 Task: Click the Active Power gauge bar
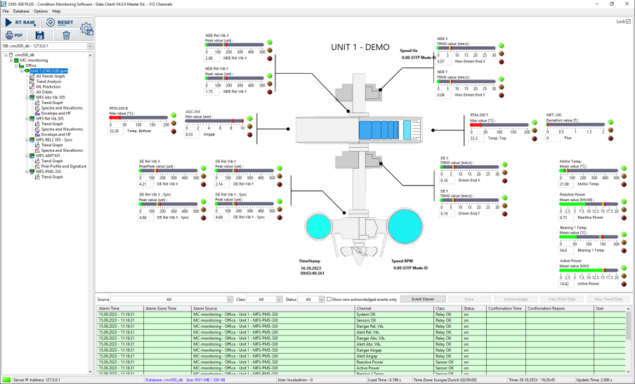tap(589, 270)
